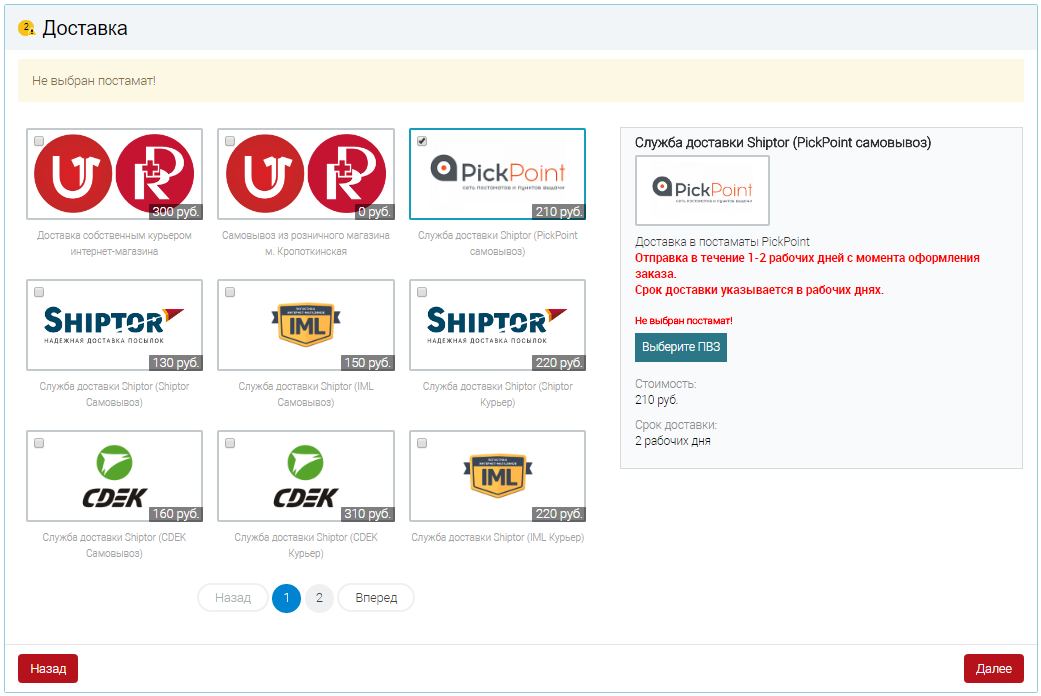This screenshot has width=1041, height=696.
Task: Click the label 'Служба доставки Shiptor (CDEK Курьер)'
Action: pos(306,545)
